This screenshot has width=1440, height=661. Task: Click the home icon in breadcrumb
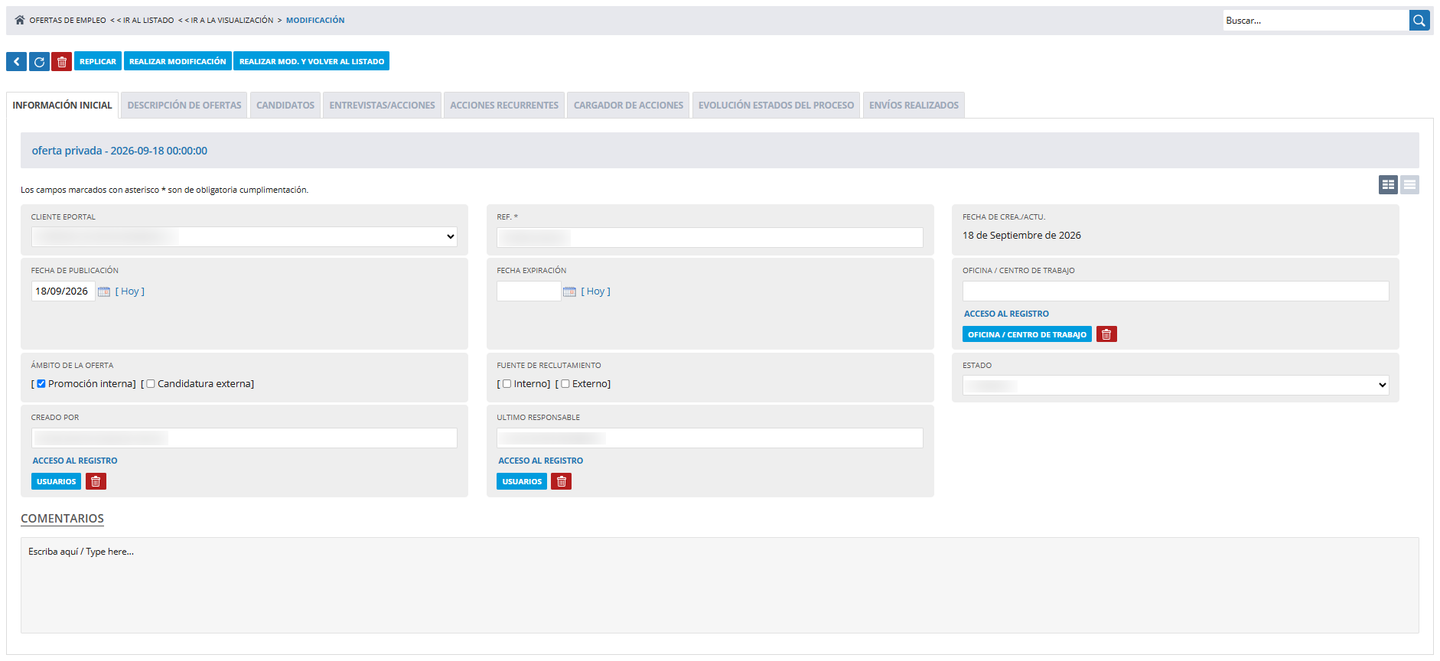click(20, 20)
